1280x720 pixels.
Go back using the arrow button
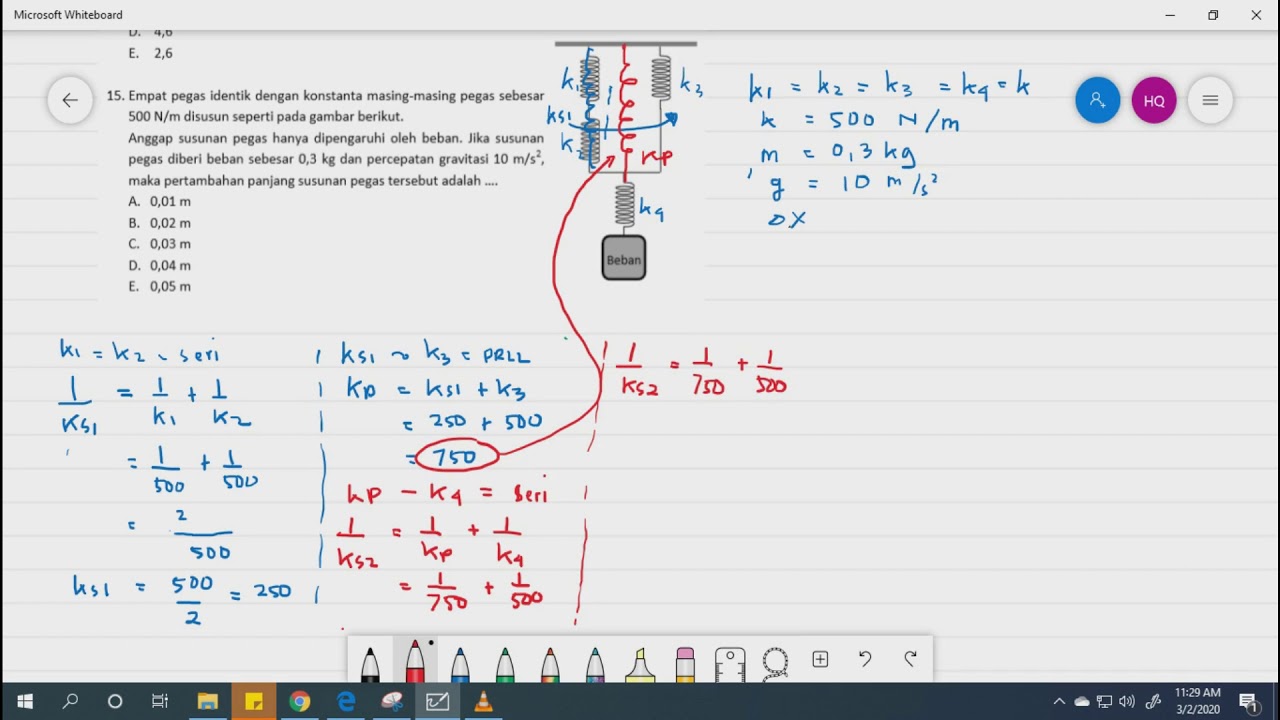coord(70,100)
